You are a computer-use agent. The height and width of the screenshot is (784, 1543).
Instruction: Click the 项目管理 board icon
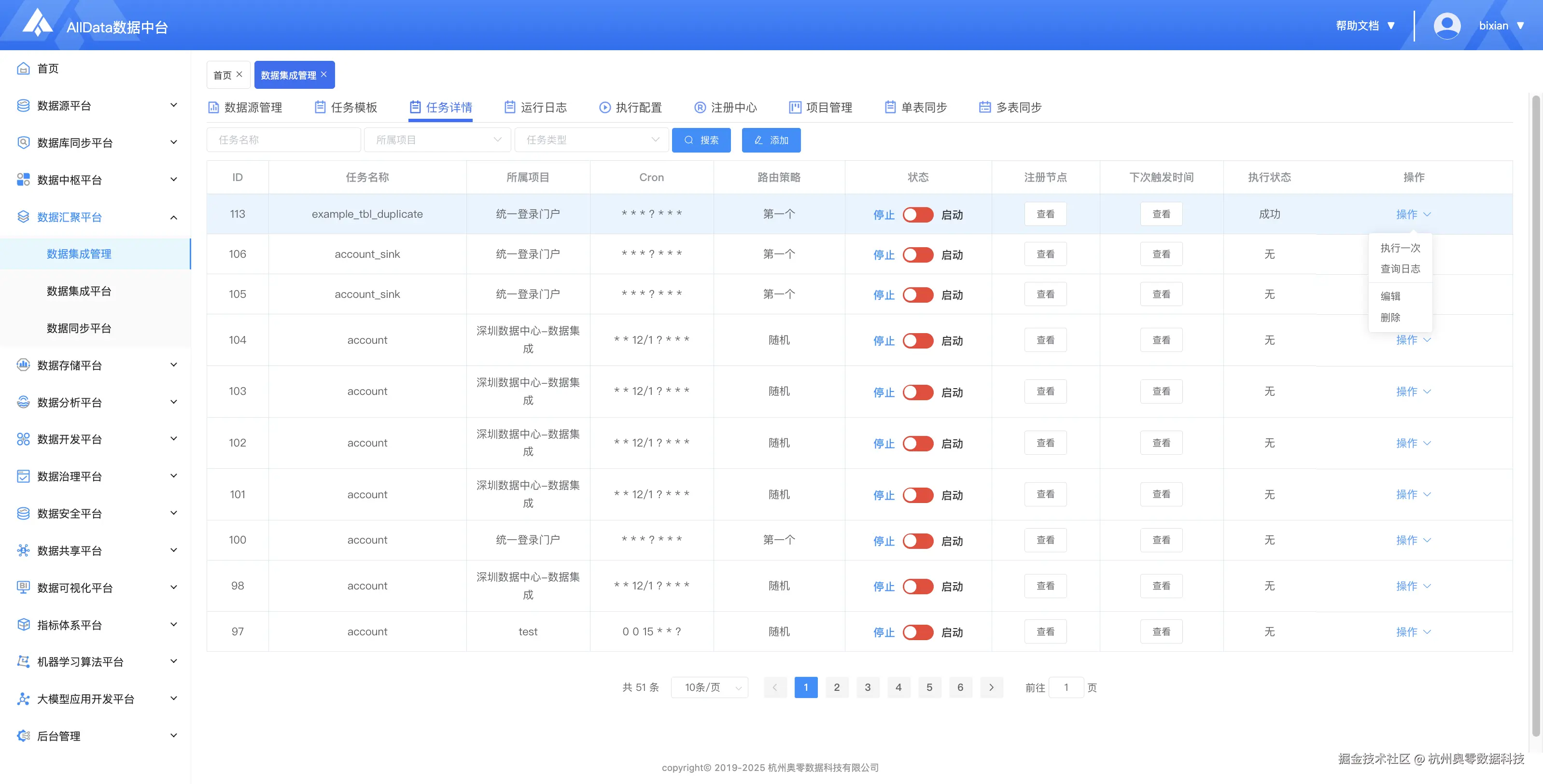pos(795,107)
